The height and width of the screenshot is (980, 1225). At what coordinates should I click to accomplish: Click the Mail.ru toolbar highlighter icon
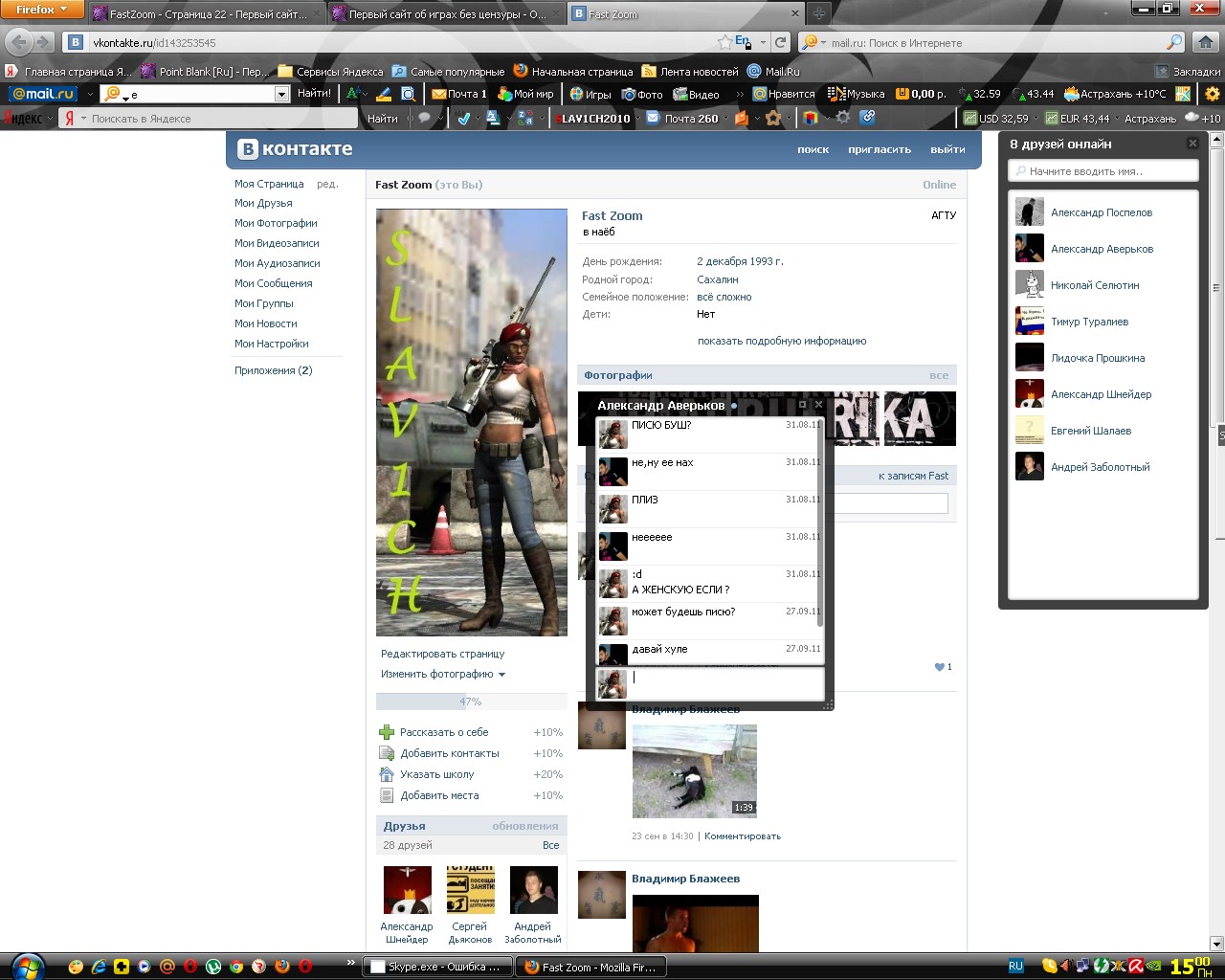pyautogui.click(x=384, y=94)
